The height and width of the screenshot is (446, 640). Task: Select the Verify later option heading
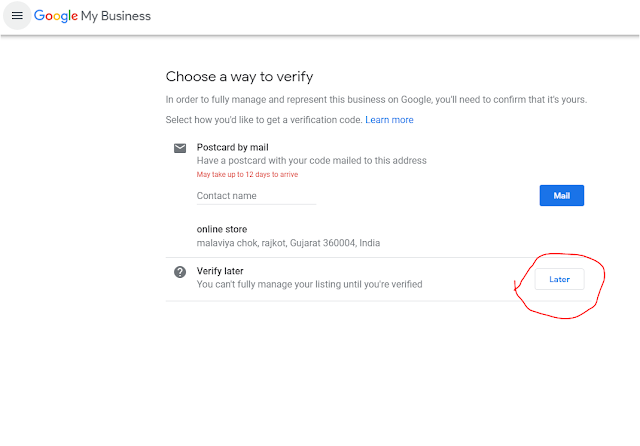(220, 271)
